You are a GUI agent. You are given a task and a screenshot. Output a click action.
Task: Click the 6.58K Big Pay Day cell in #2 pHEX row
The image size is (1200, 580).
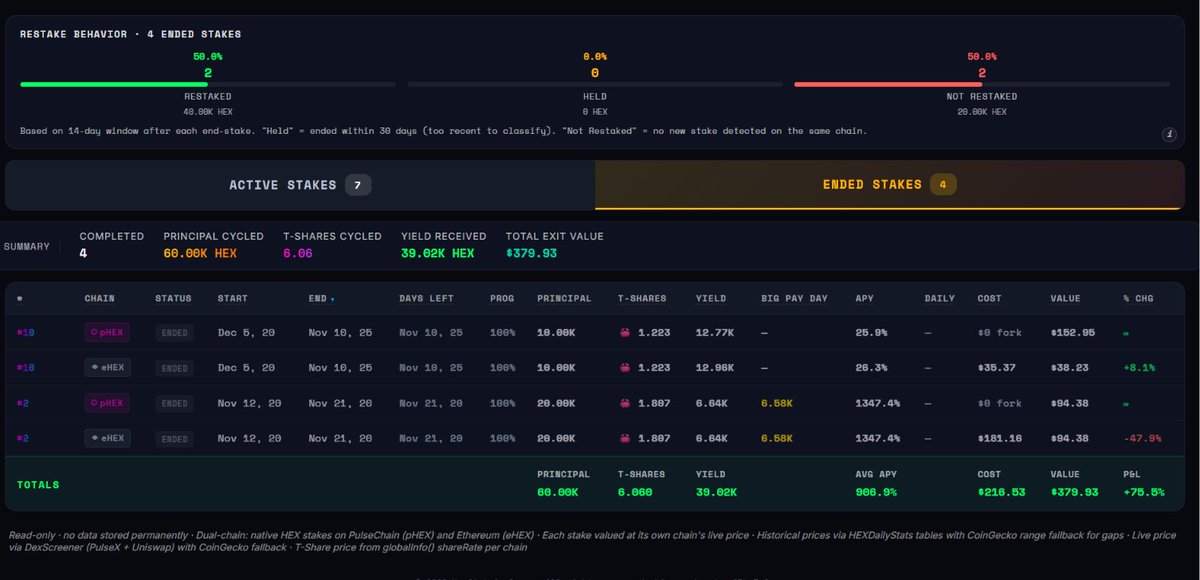(777, 403)
